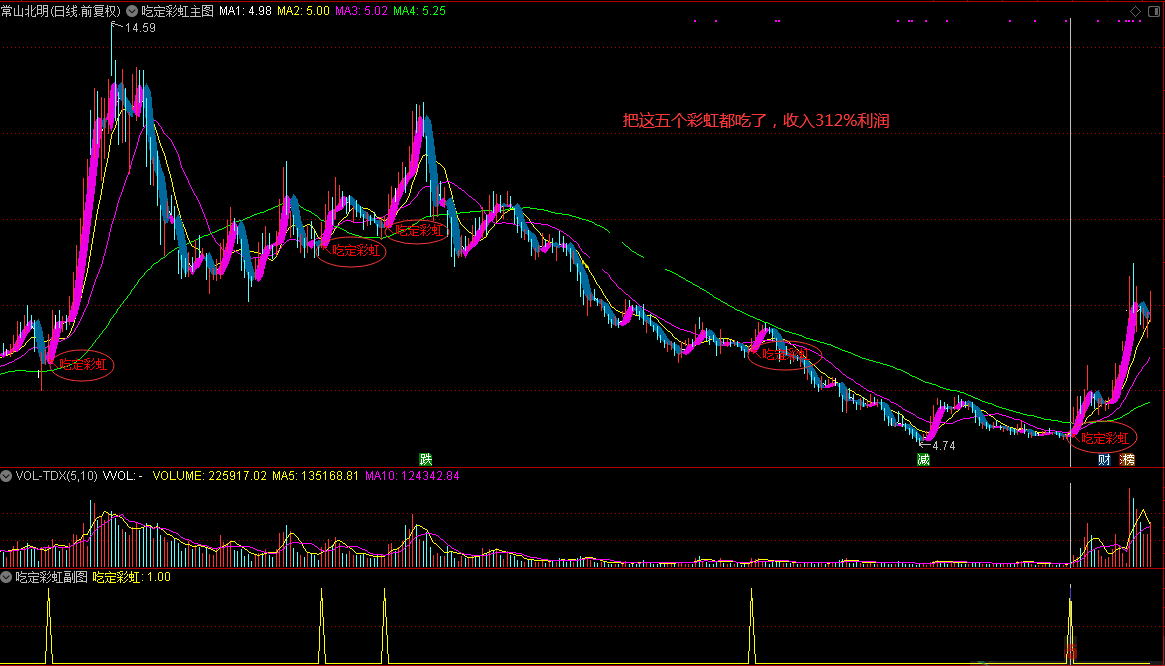The image size is (1165, 666).
Task: Click the magenta MA3 5.02 legend
Action: (361, 11)
